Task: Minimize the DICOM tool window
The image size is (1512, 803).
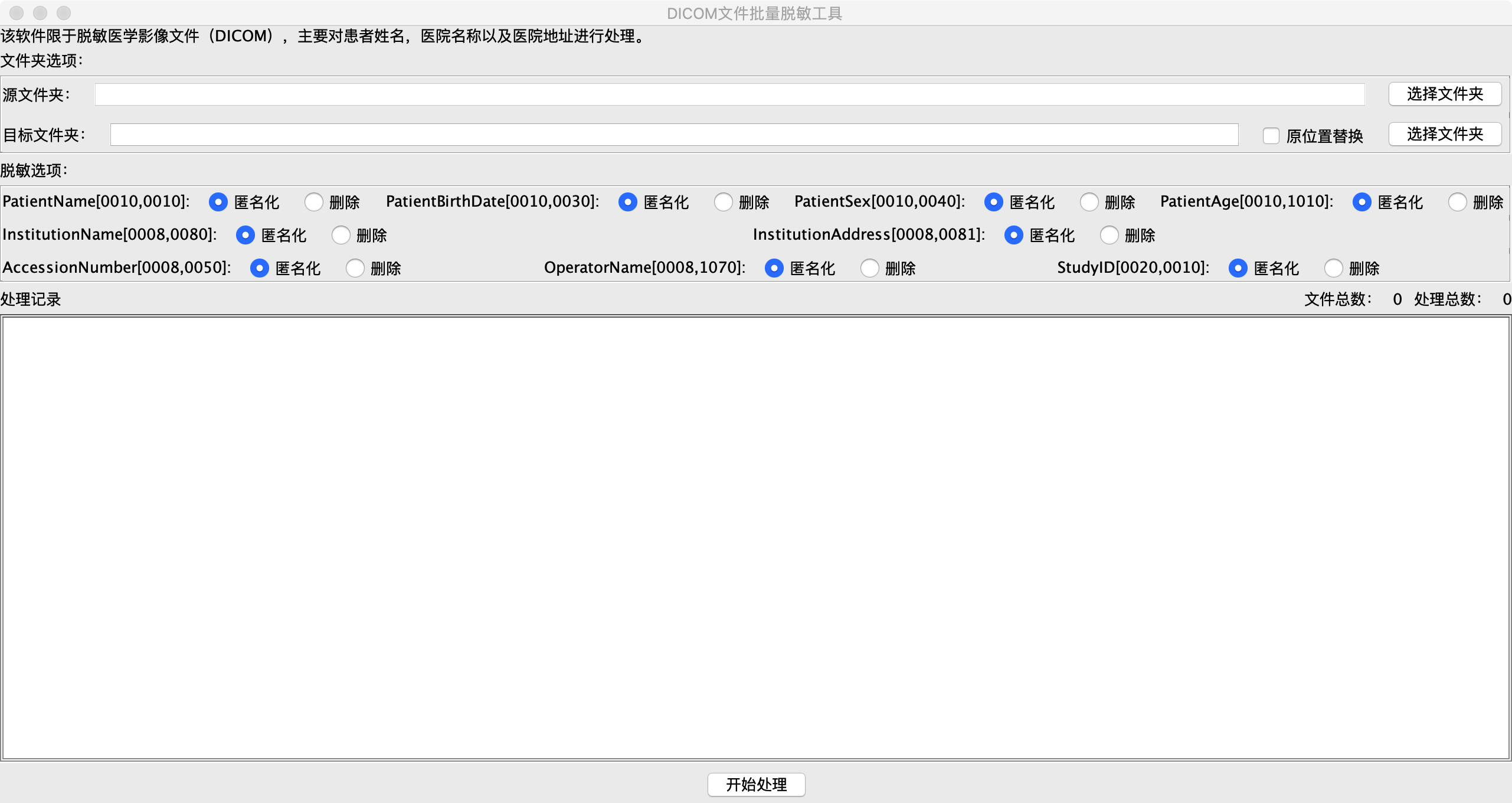Action: click(x=41, y=12)
